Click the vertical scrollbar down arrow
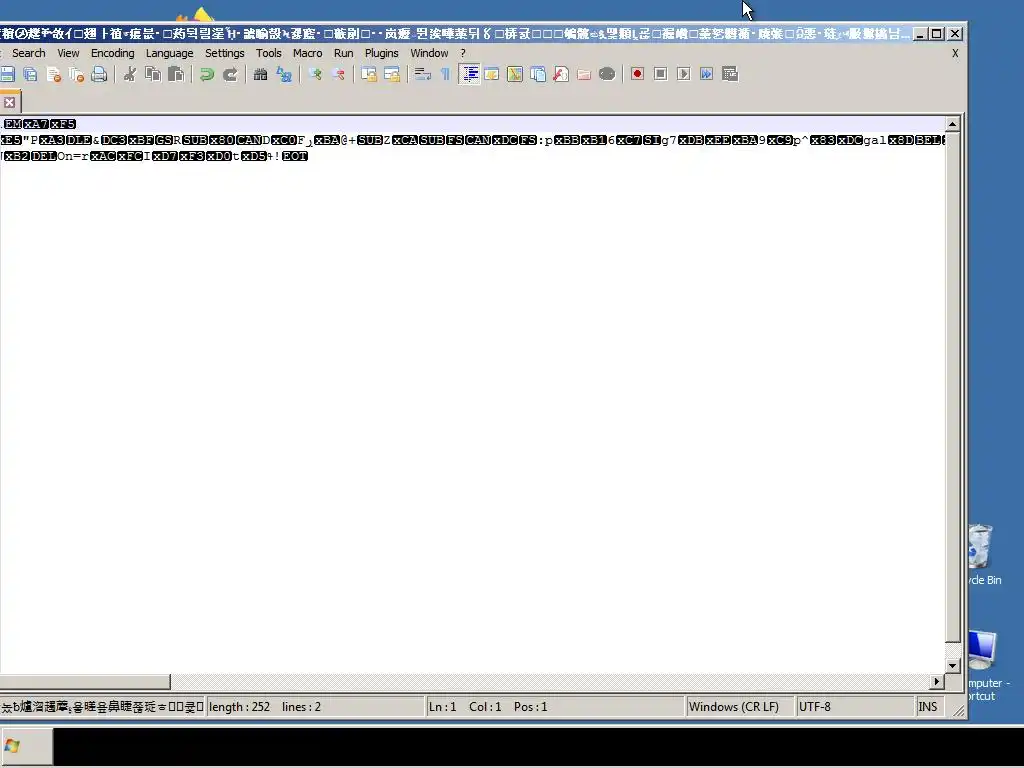1024x768 pixels. tap(953, 666)
